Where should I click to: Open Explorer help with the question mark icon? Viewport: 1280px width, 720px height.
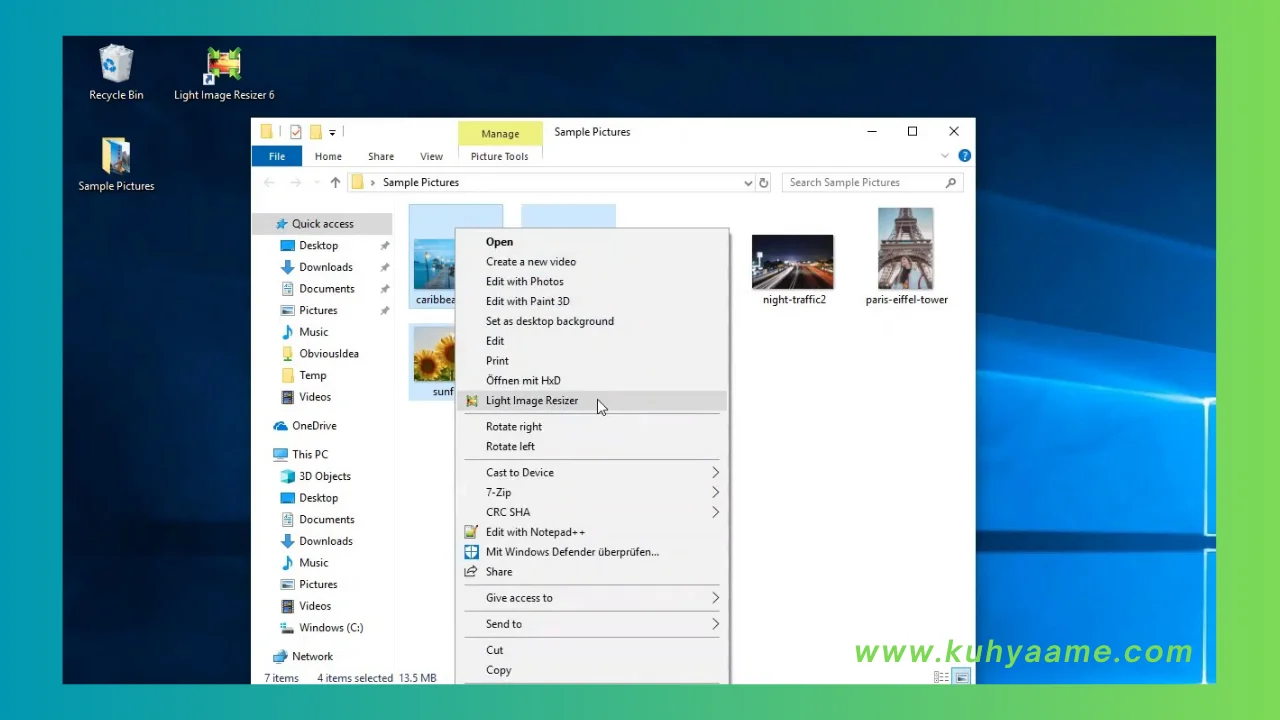tap(965, 156)
